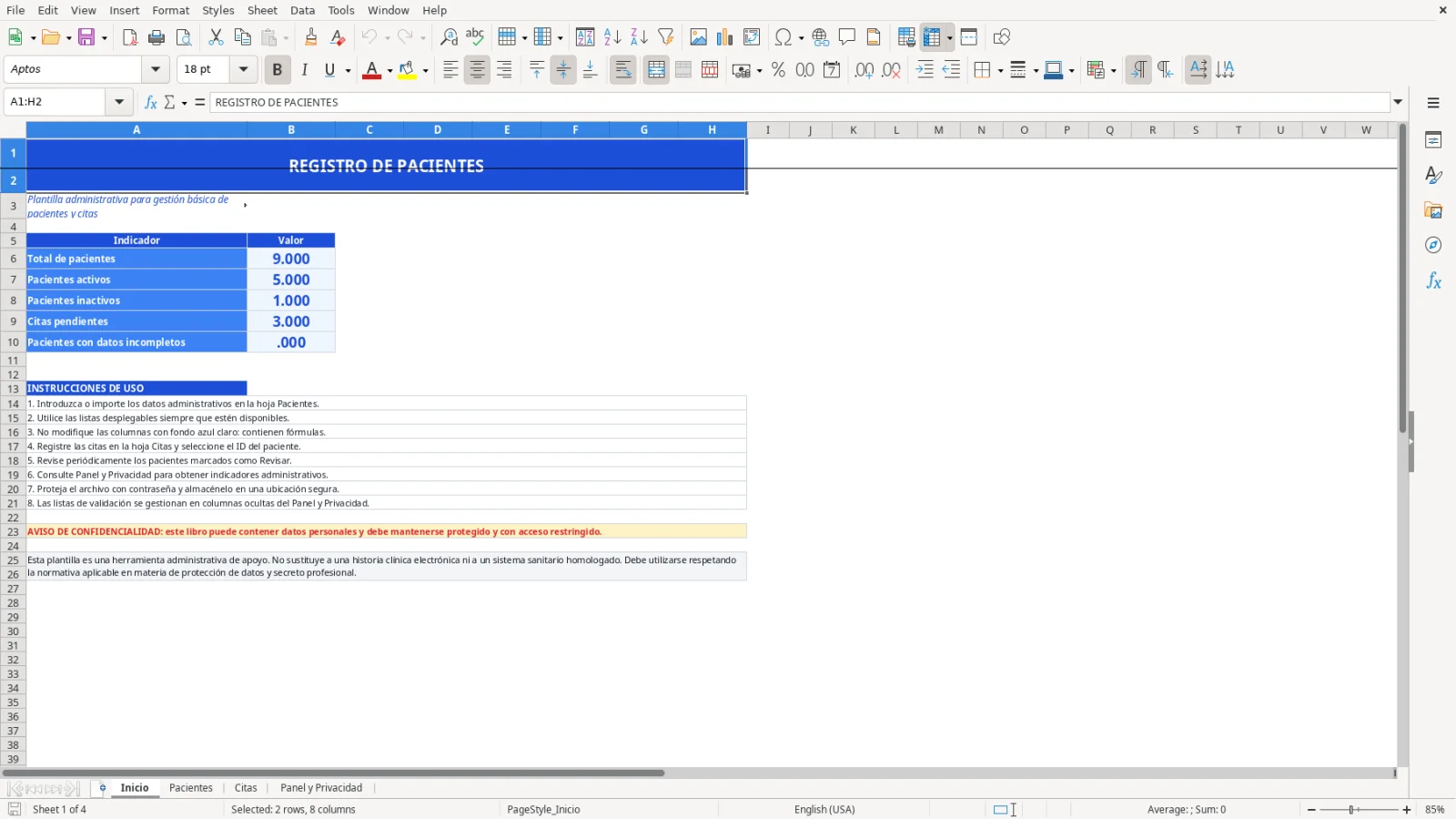Click the zoom in plus button

coord(1407,810)
